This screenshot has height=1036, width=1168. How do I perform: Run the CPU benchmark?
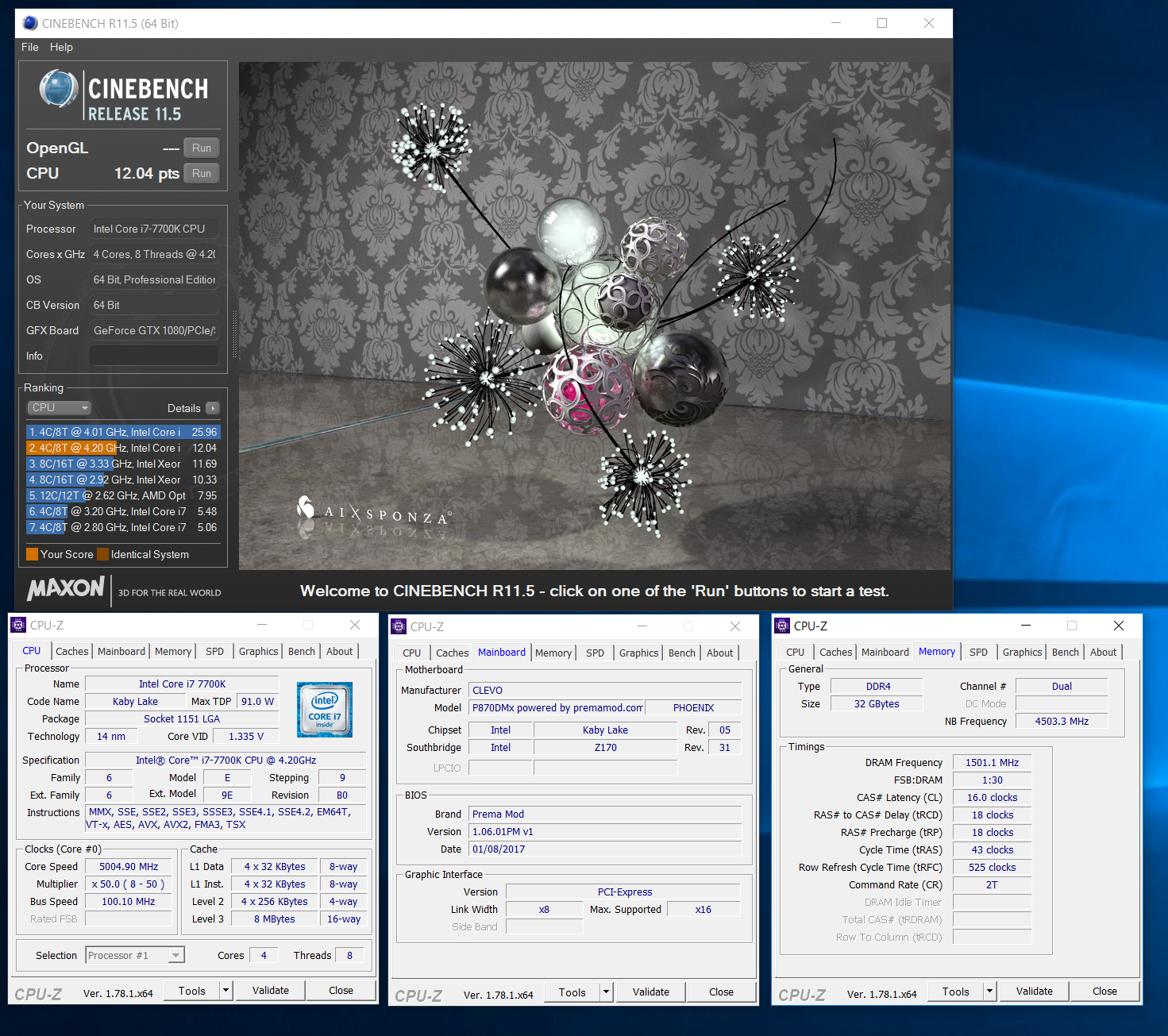tap(202, 173)
